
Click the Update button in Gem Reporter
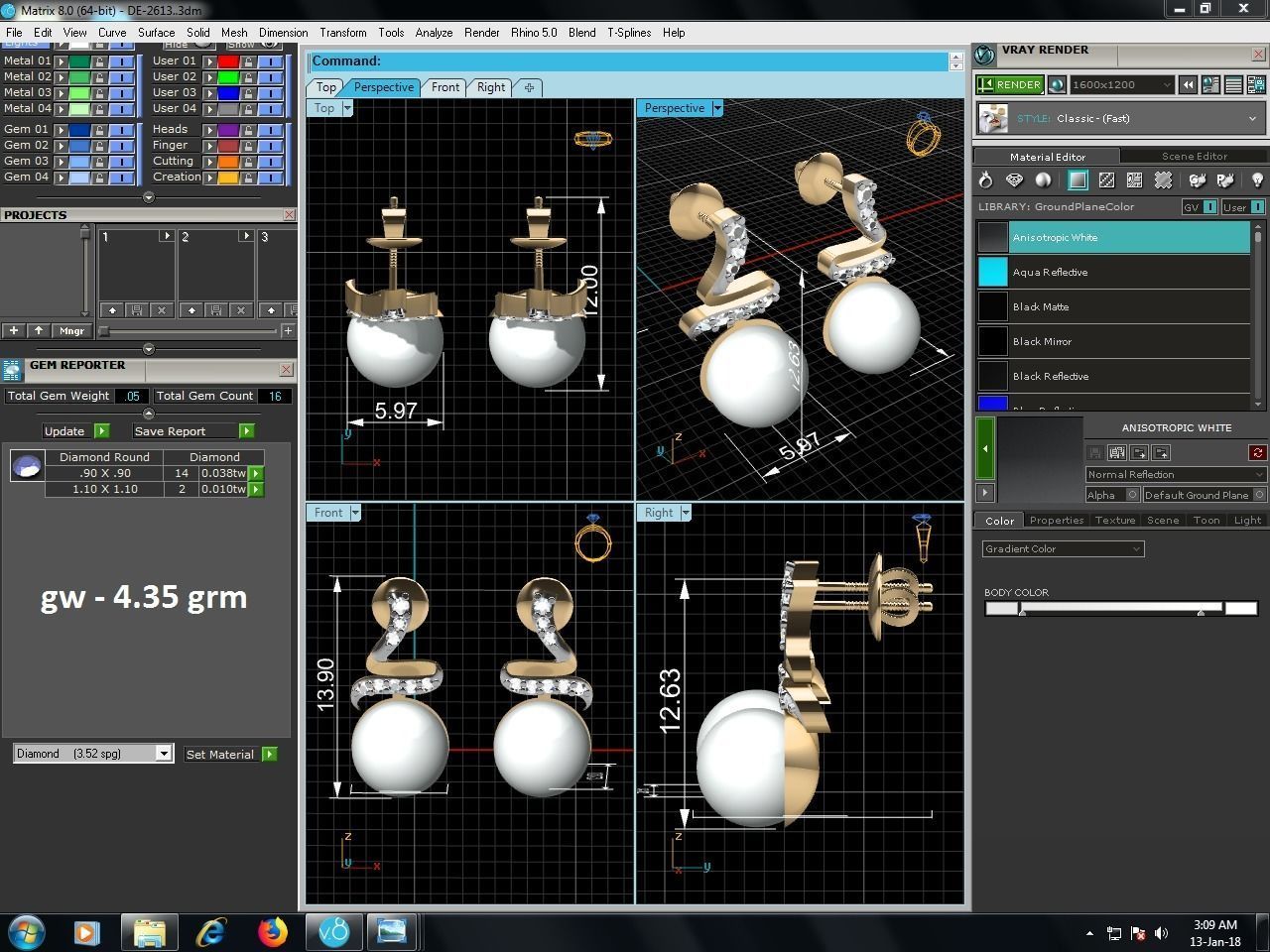click(x=75, y=431)
